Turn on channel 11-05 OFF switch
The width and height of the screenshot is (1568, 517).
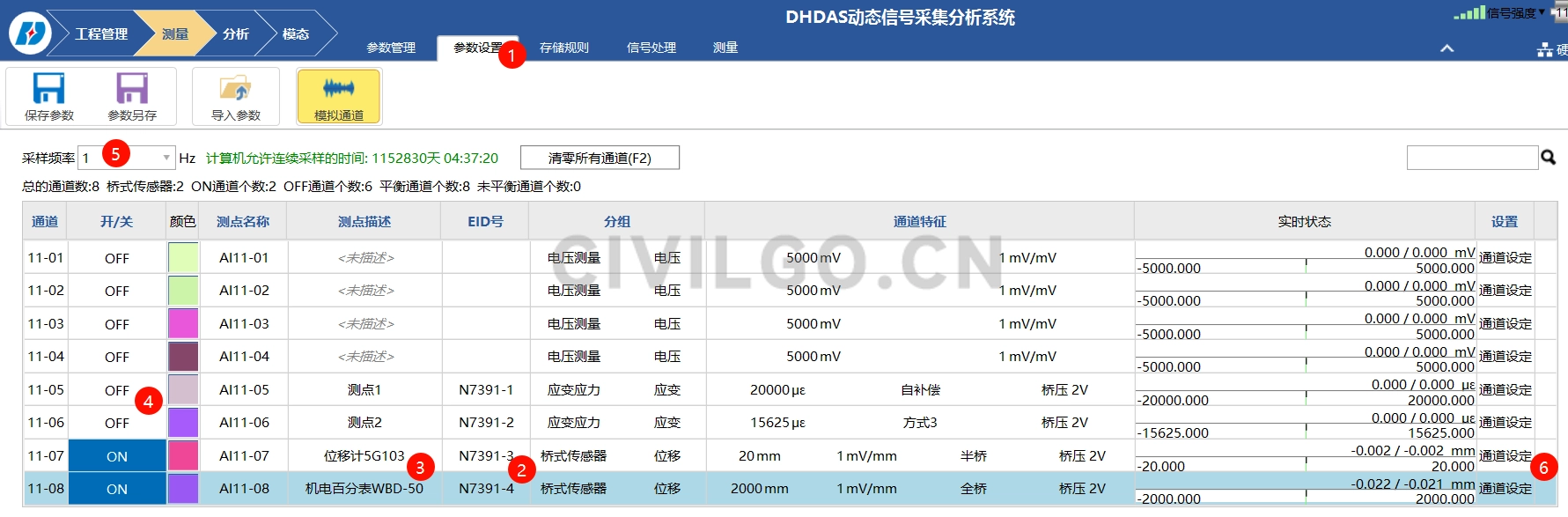click(x=116, y=390)
